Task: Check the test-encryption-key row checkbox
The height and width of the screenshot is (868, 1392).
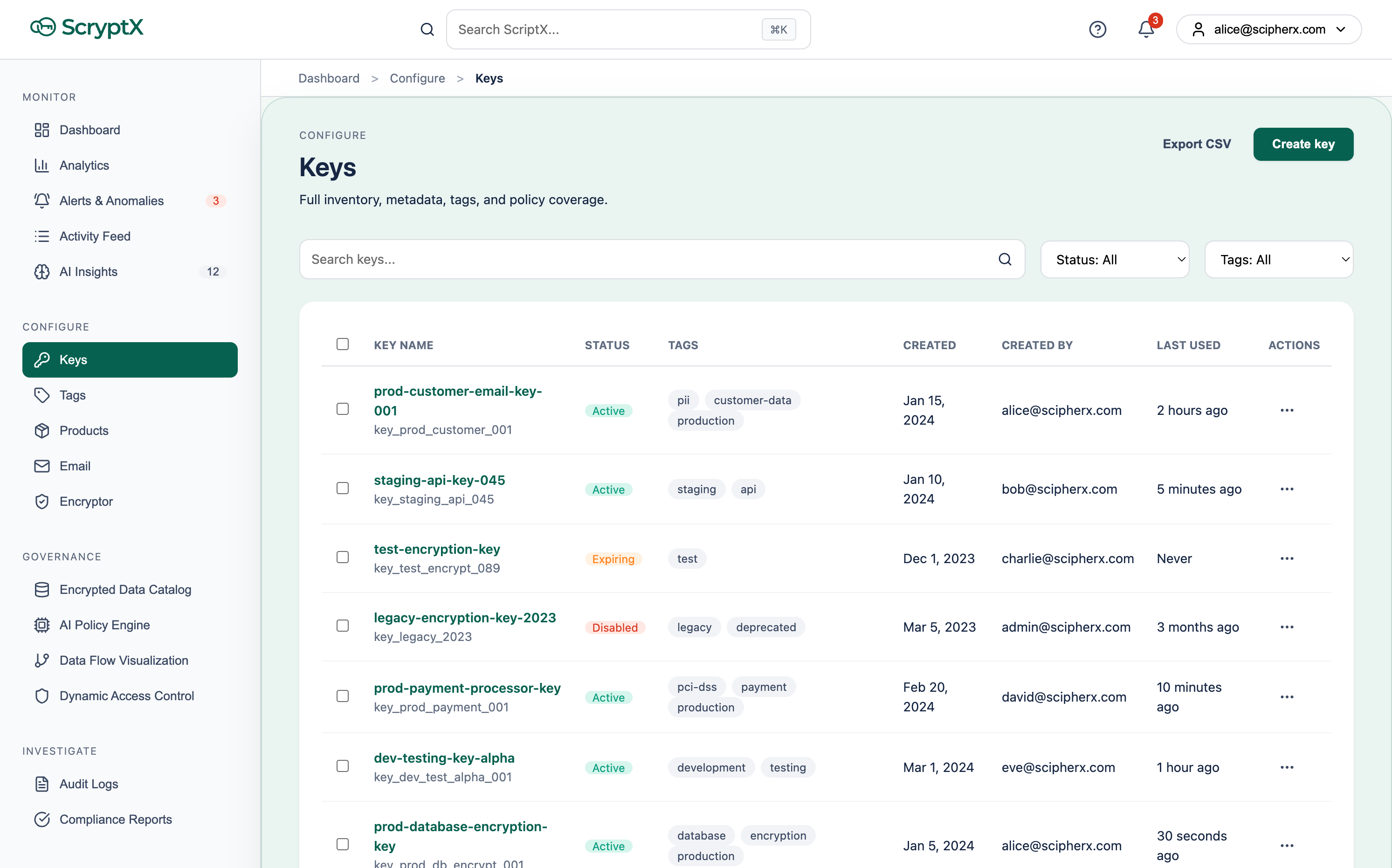Action: pos(343,558)
